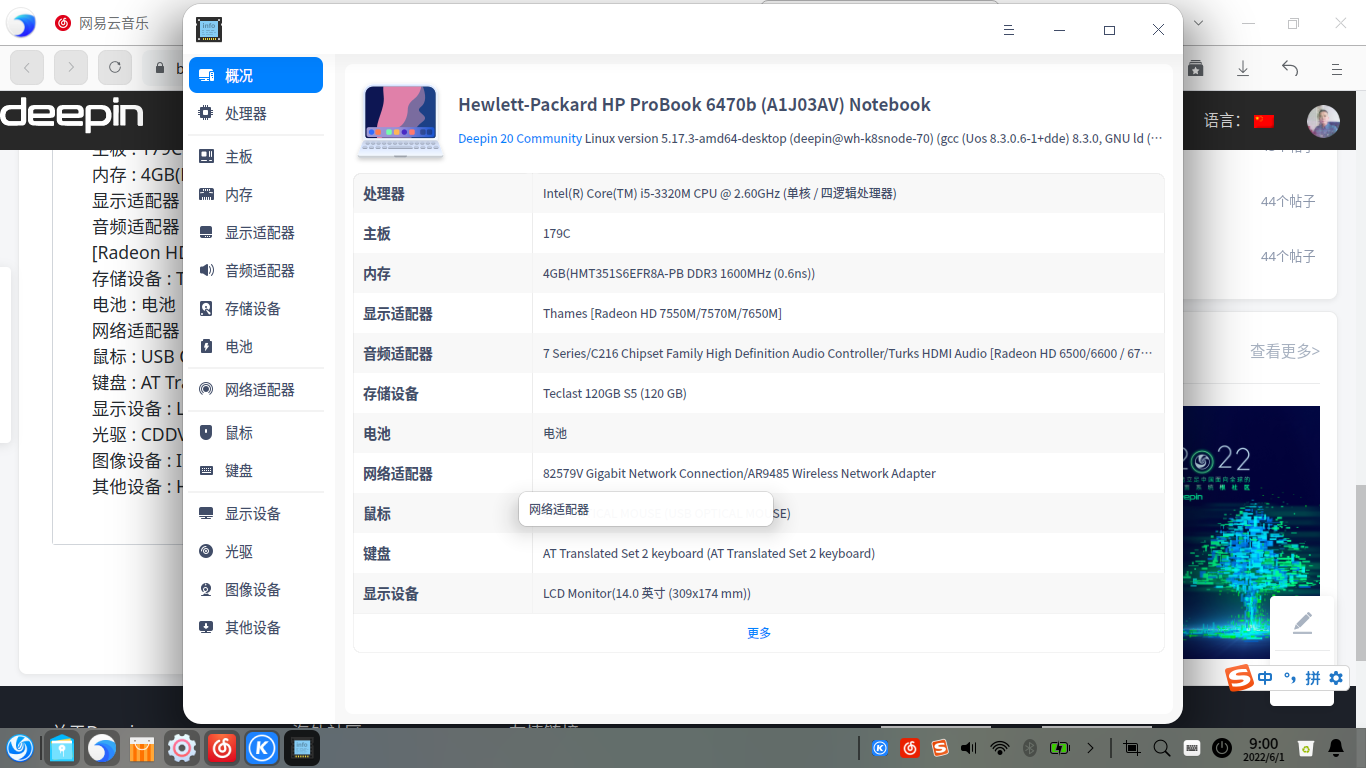Image resolution: width=1366 pixels, height=768 pixels.
Task: Launch the App Store from the dock
Action: (x=141, y=747)
